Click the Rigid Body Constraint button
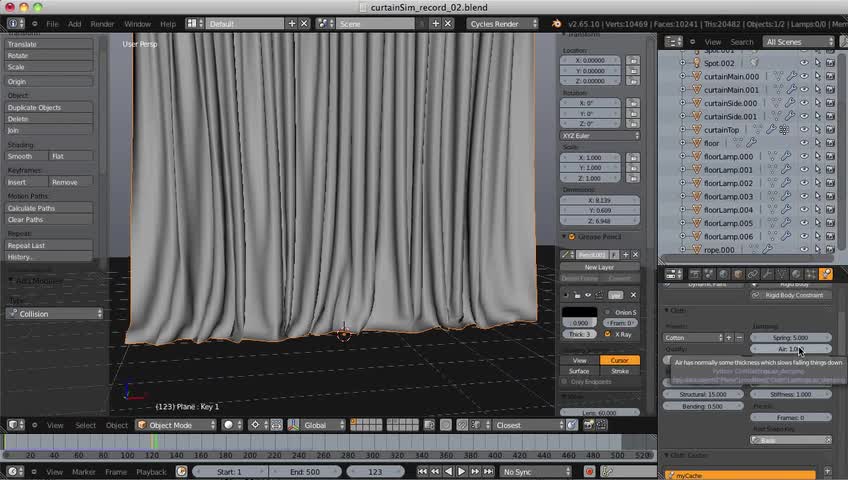 coord(791,295)
